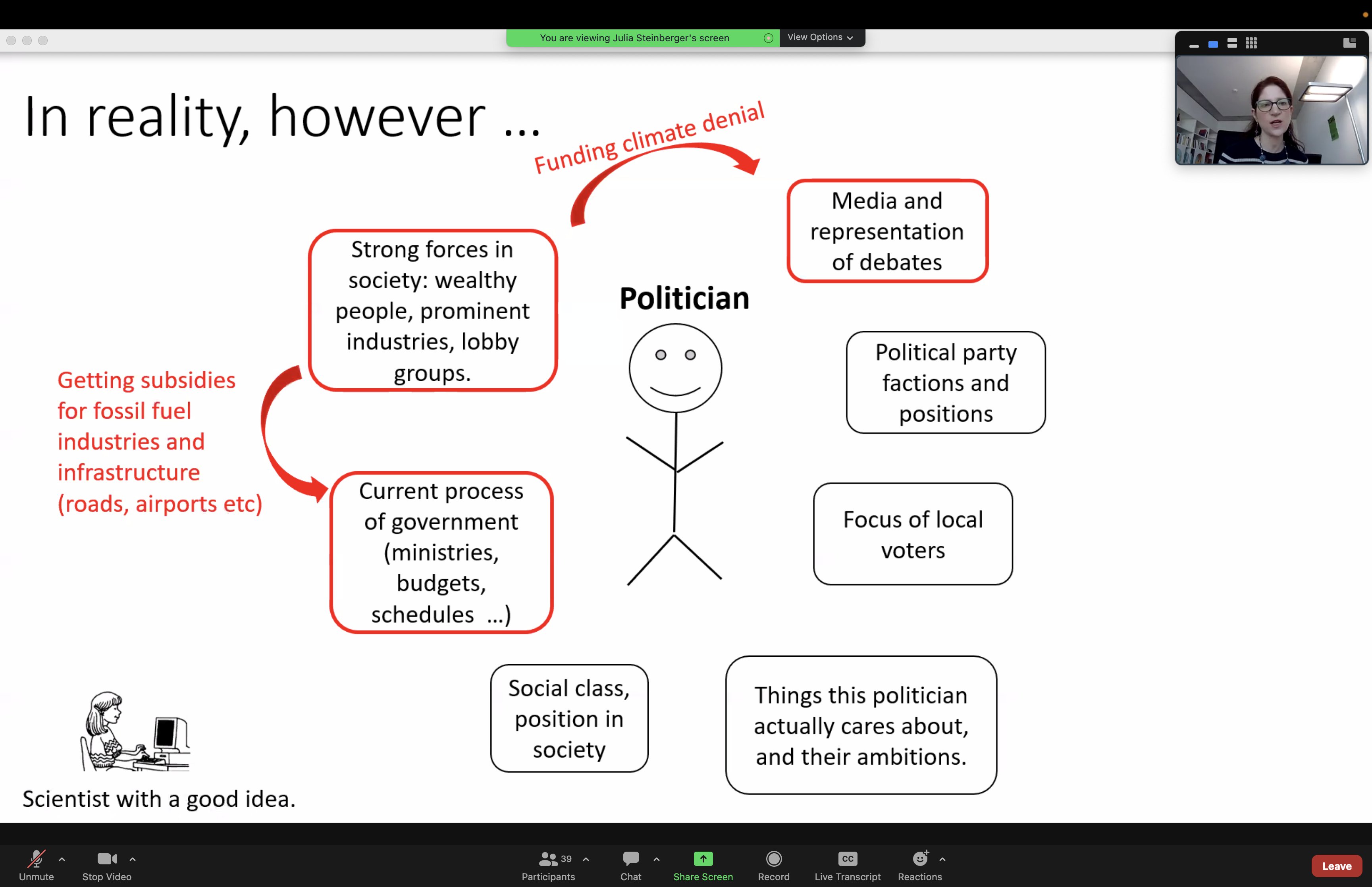The width and height of the screenshot is (1372, 887).
Task: Click the scientist at computer clipart image
Action: pyautogui.click(x=135, y=731)
